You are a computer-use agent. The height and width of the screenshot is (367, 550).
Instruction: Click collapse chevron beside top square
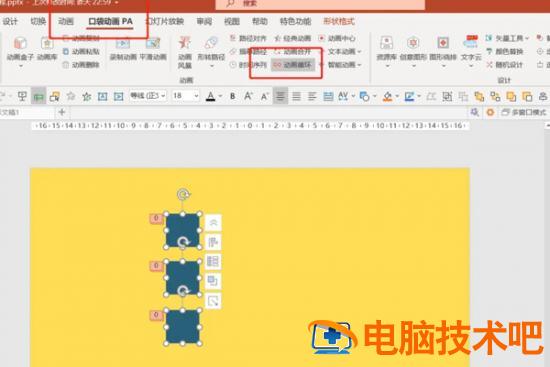[x=213, y=222]
